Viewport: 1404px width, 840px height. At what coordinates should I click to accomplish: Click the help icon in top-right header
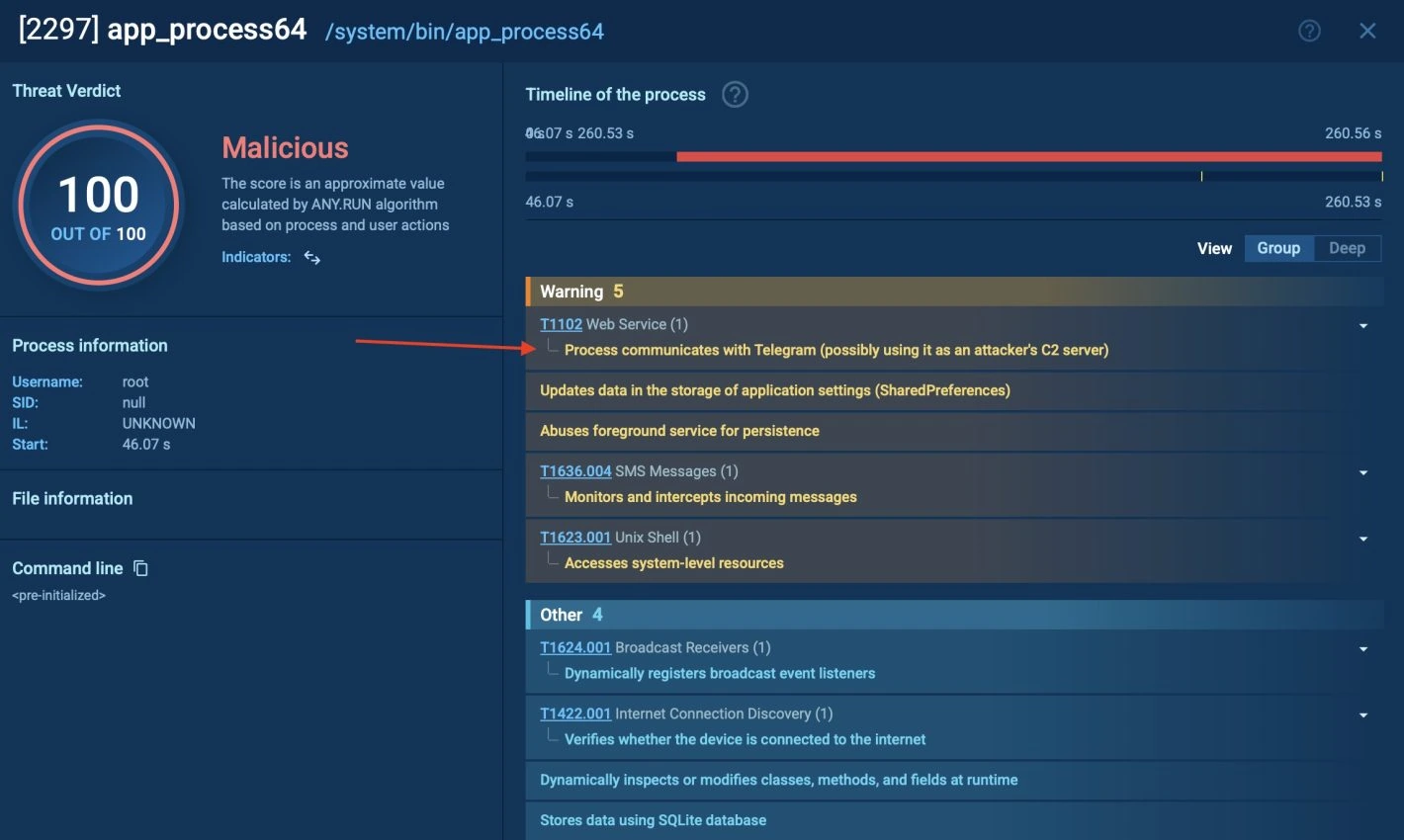(x=1309, y=31)
